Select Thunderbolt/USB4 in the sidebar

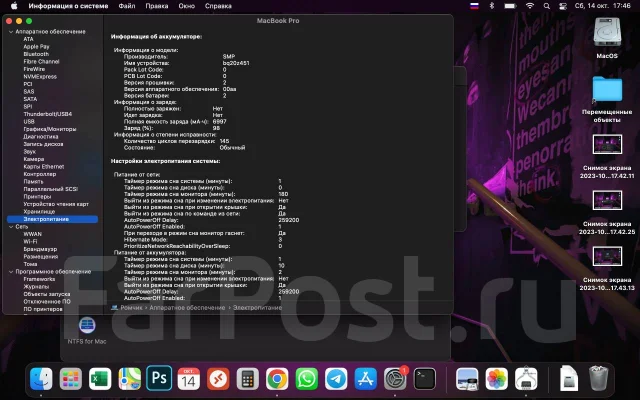pyautogui.click(x=47, y=114)
